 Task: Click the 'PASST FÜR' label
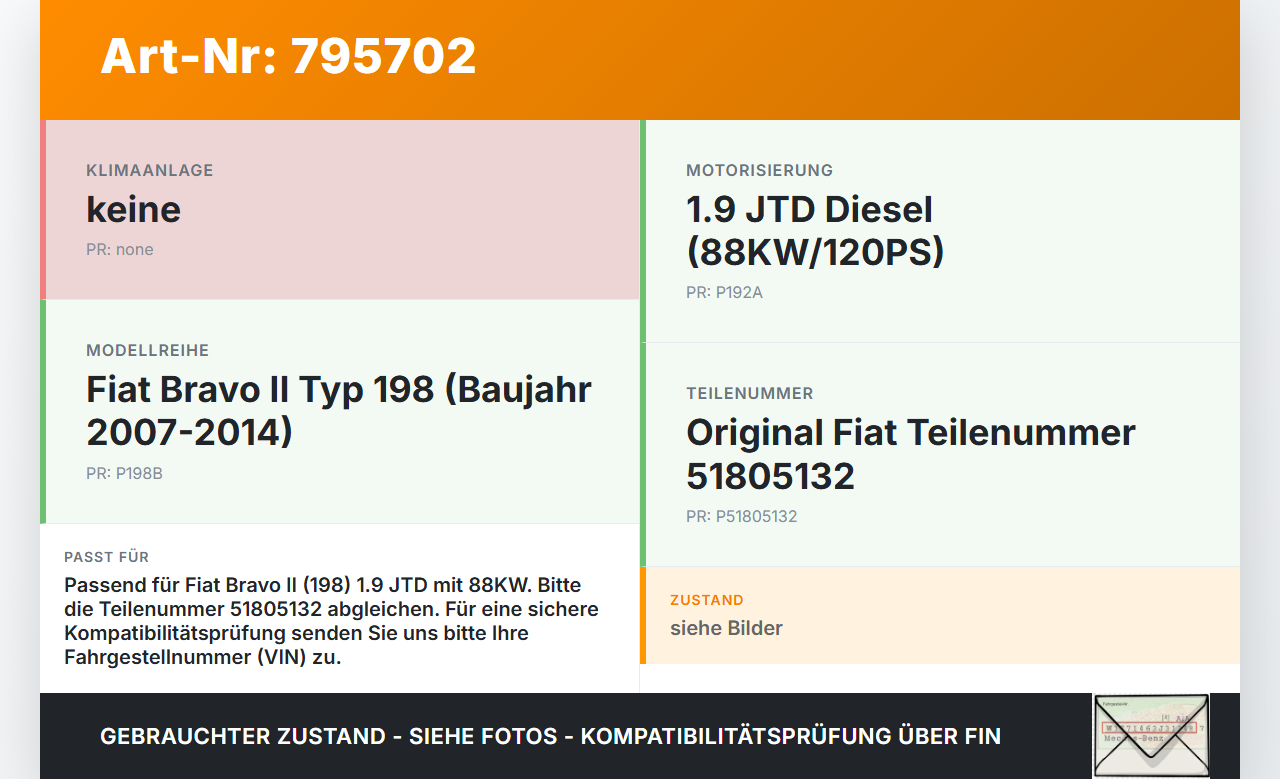click(x=107, y=557)
